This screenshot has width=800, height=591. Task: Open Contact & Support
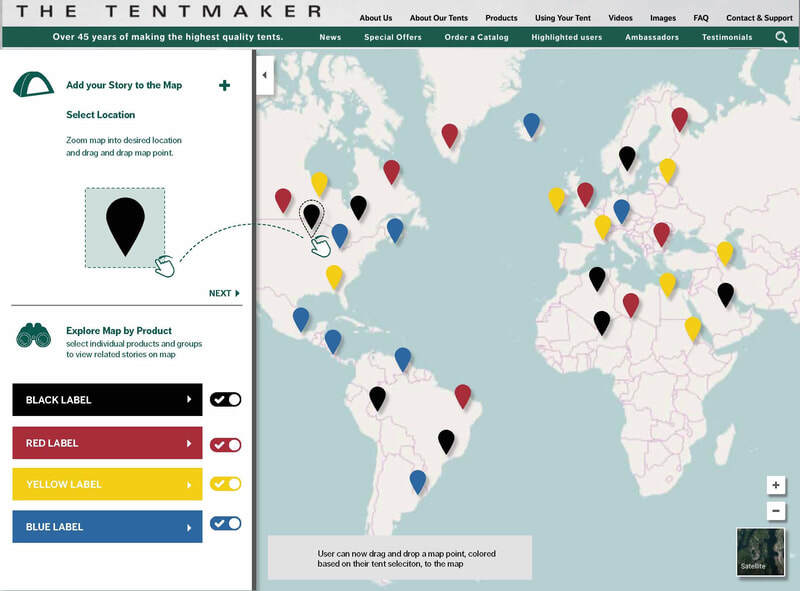coord(759,18)
